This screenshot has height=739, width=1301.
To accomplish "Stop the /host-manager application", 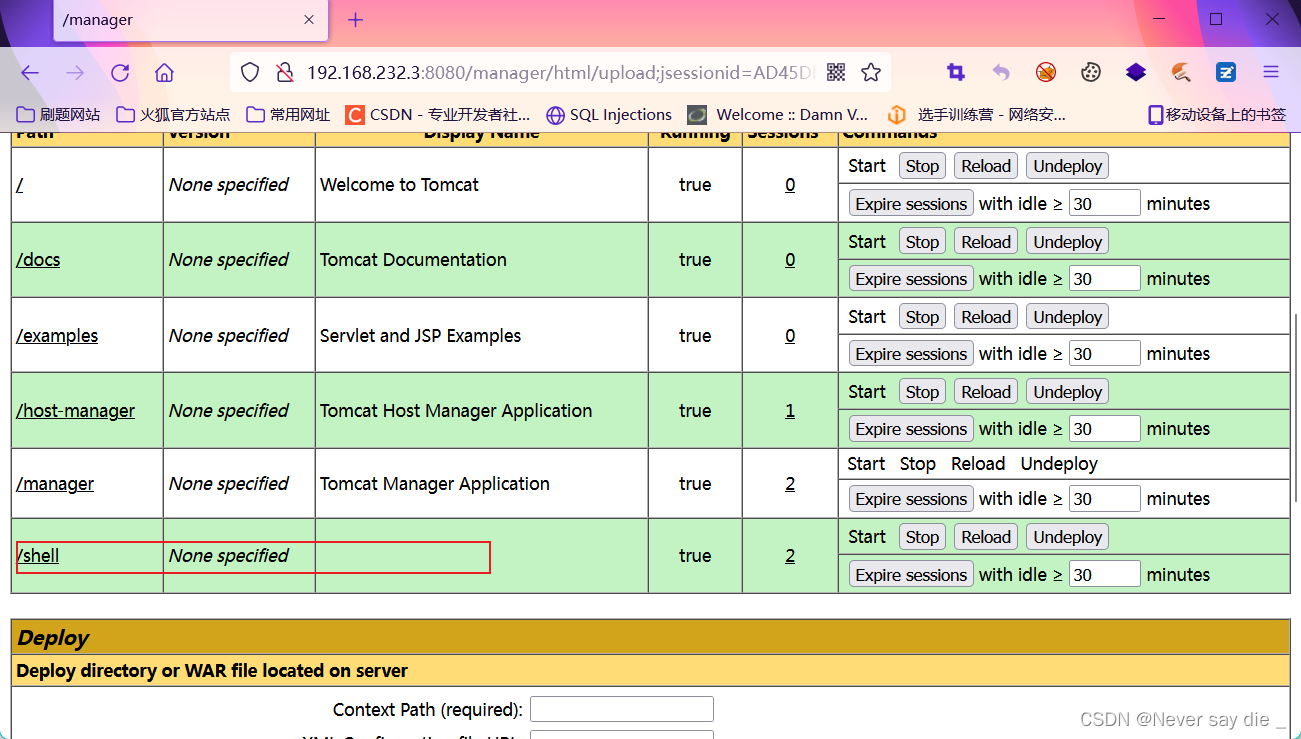I will [922, 392].
